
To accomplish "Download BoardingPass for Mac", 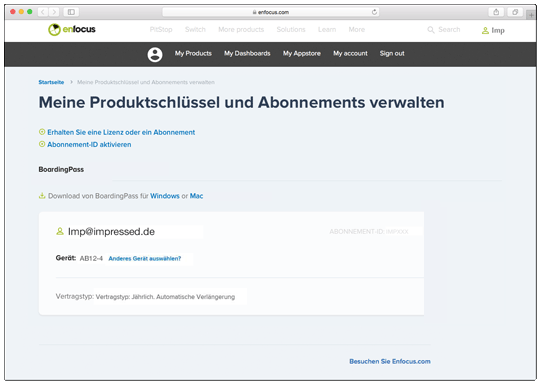I will click(196, 196).
